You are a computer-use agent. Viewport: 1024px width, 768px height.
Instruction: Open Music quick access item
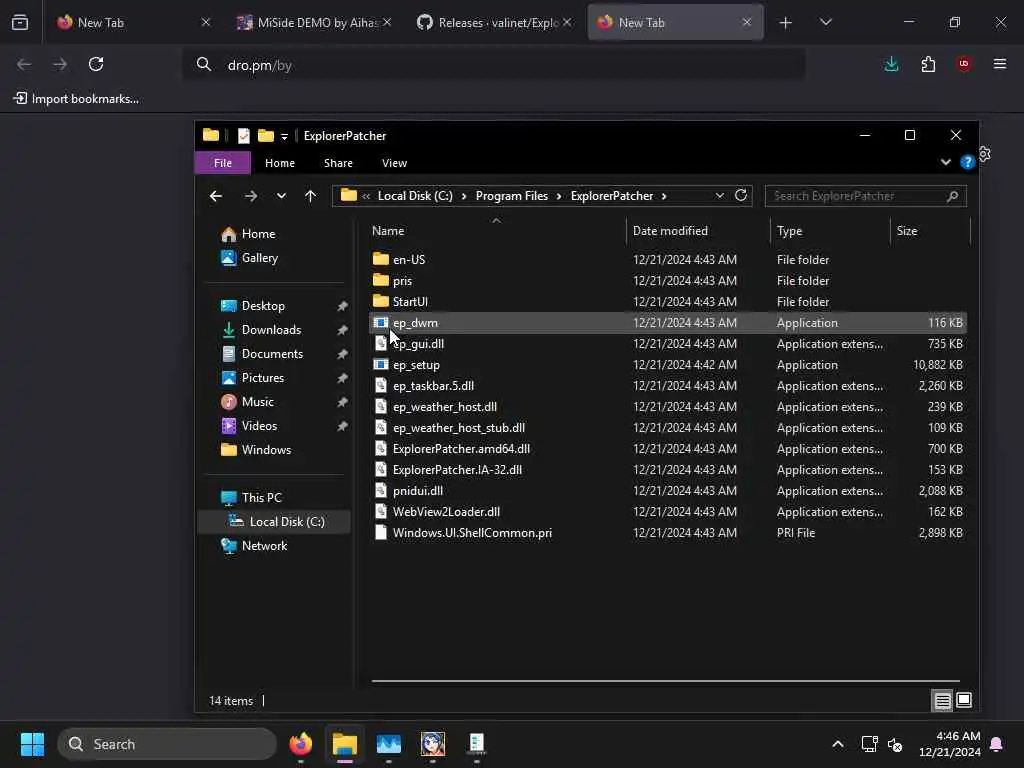pyautogui.click(x=257, y=402)
